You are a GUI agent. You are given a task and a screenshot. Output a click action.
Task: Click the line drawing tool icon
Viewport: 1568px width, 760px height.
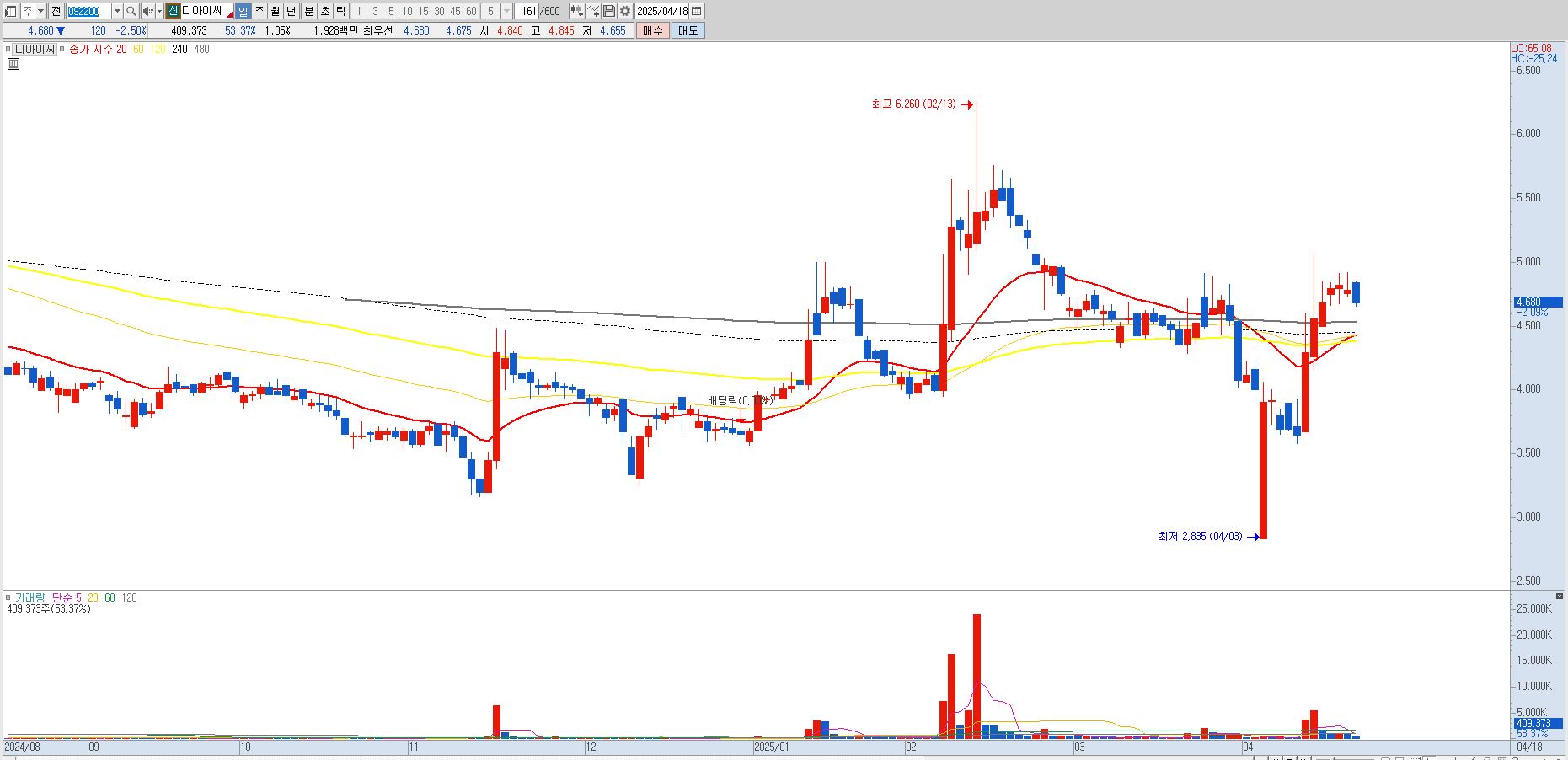click(x=594, y=11)
